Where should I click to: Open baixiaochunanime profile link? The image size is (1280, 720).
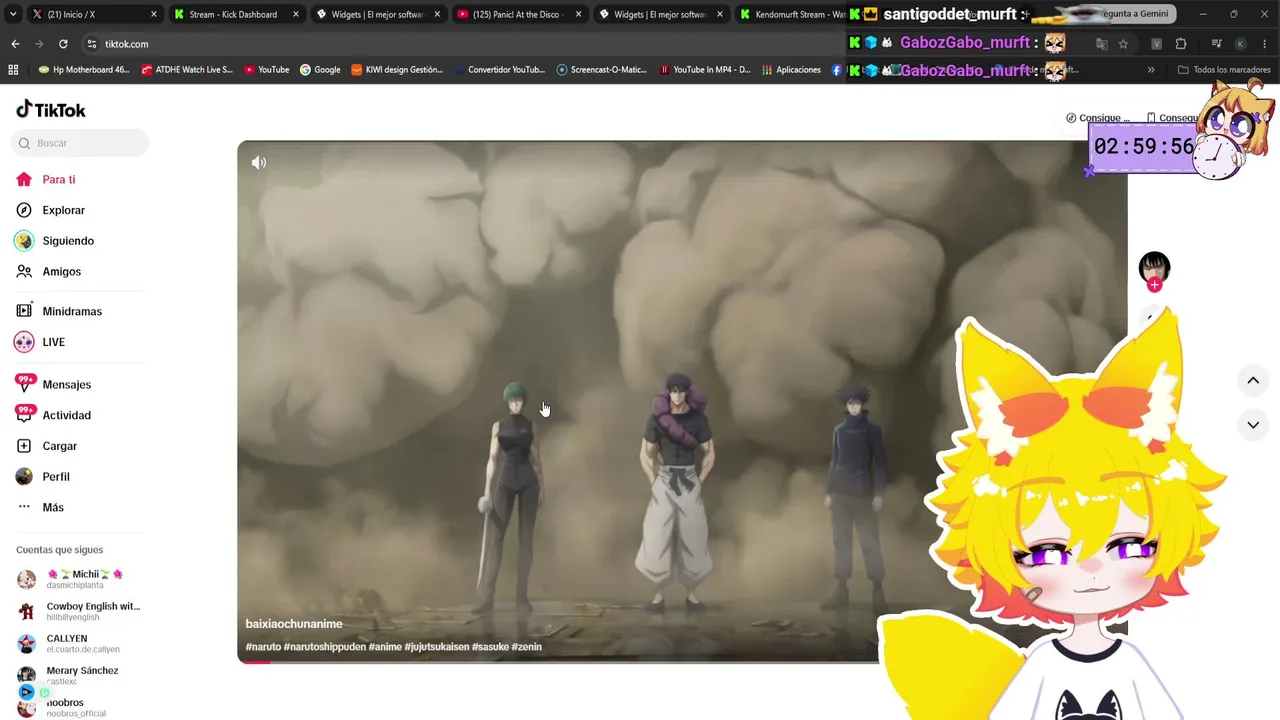pos(294,624)
